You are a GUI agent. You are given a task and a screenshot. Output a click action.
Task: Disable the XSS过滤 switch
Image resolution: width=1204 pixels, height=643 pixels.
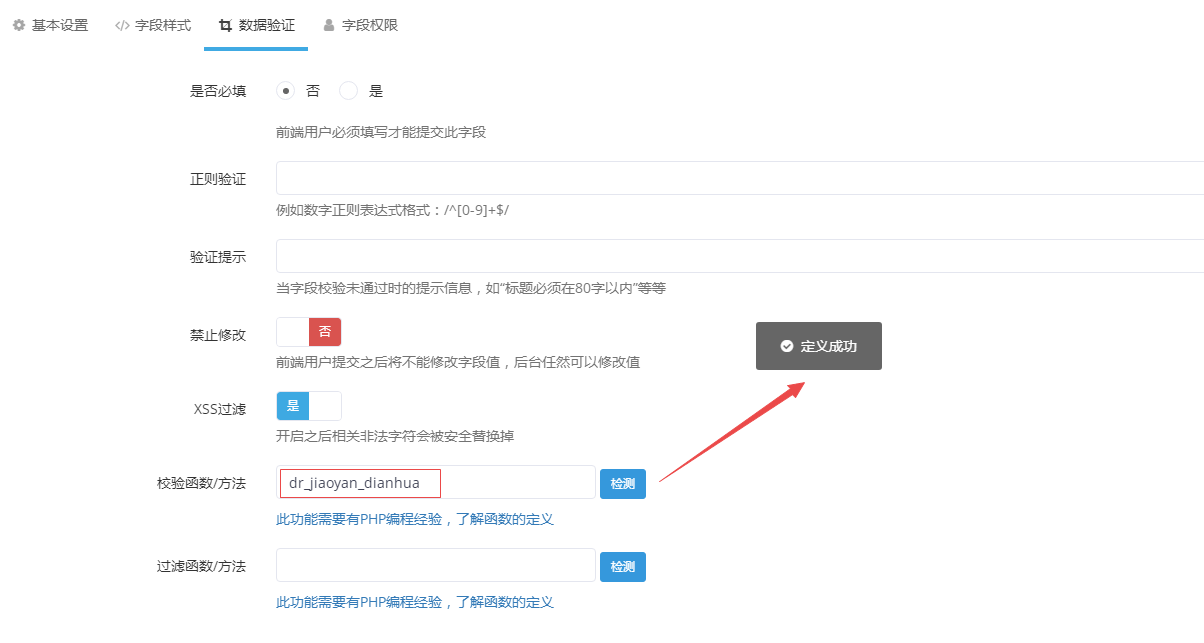pyautogui.click(x=308, y=405)
